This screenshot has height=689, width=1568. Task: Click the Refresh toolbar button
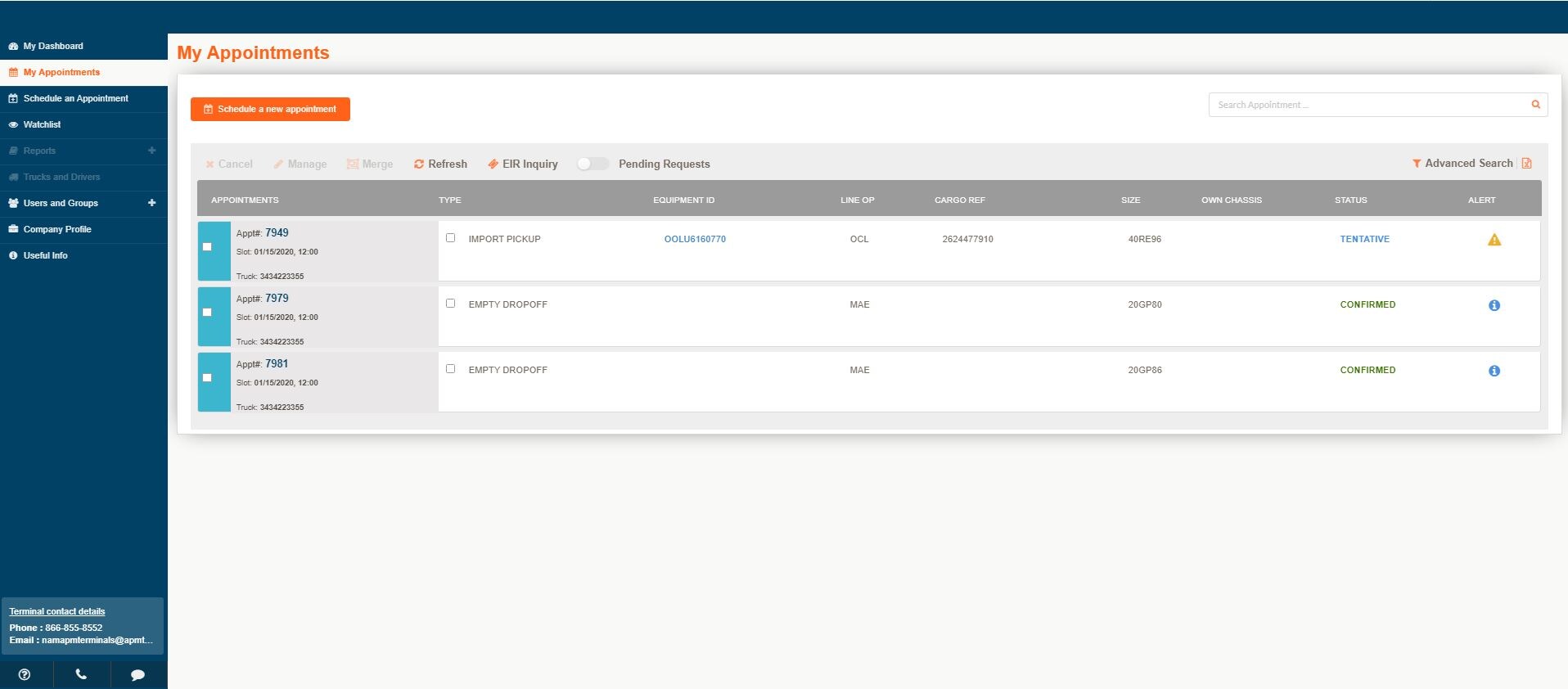pos(440,164)
